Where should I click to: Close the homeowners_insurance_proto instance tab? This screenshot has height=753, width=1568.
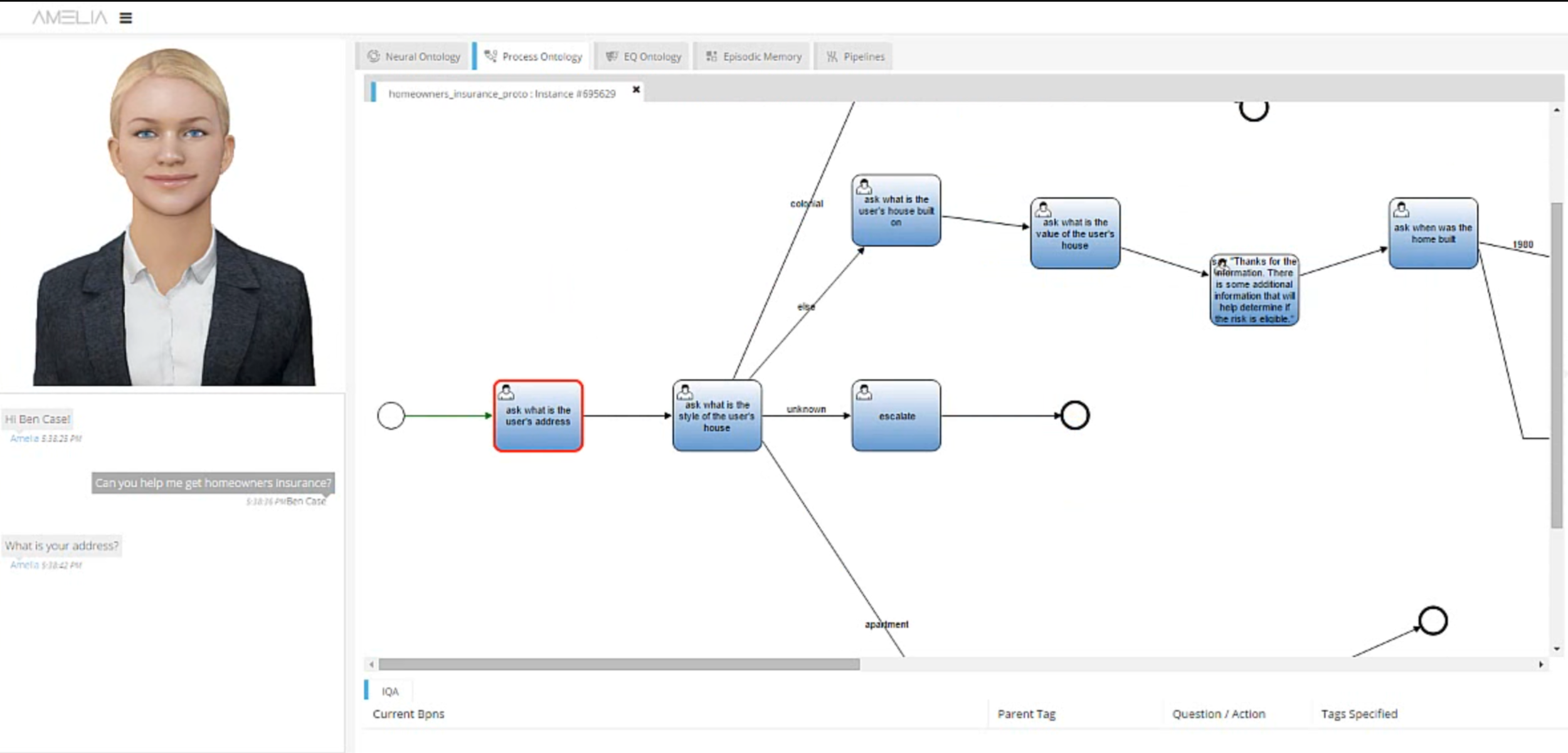[636, 90]
